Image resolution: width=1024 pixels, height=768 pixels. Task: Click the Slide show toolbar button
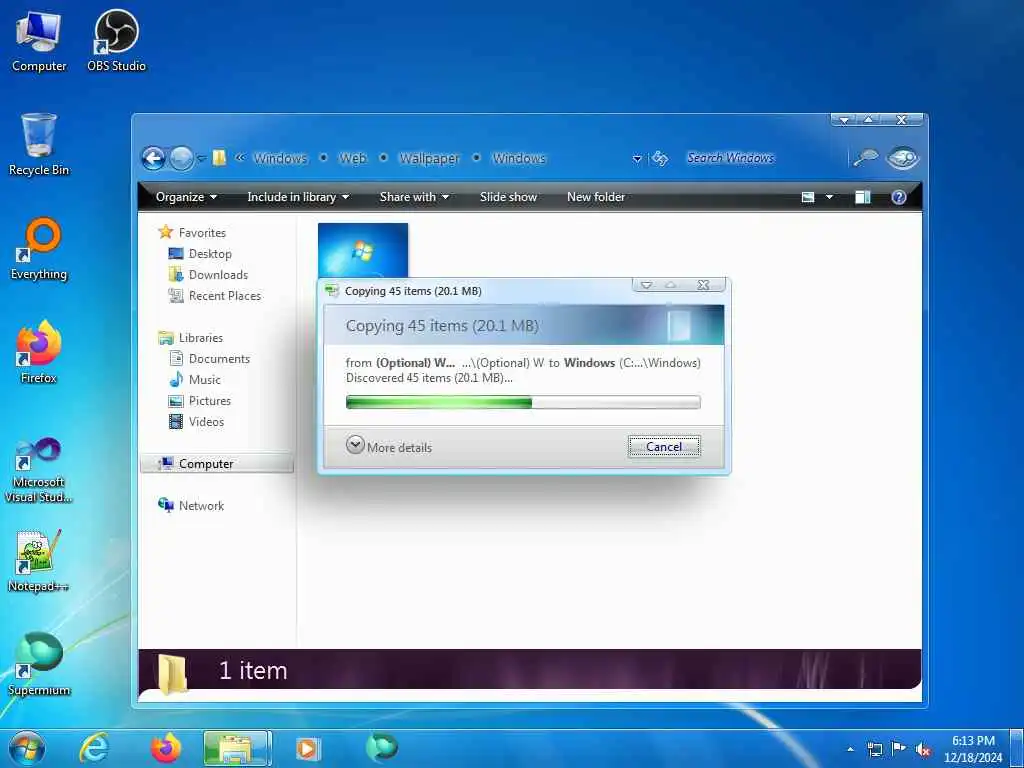click(508, 197)
